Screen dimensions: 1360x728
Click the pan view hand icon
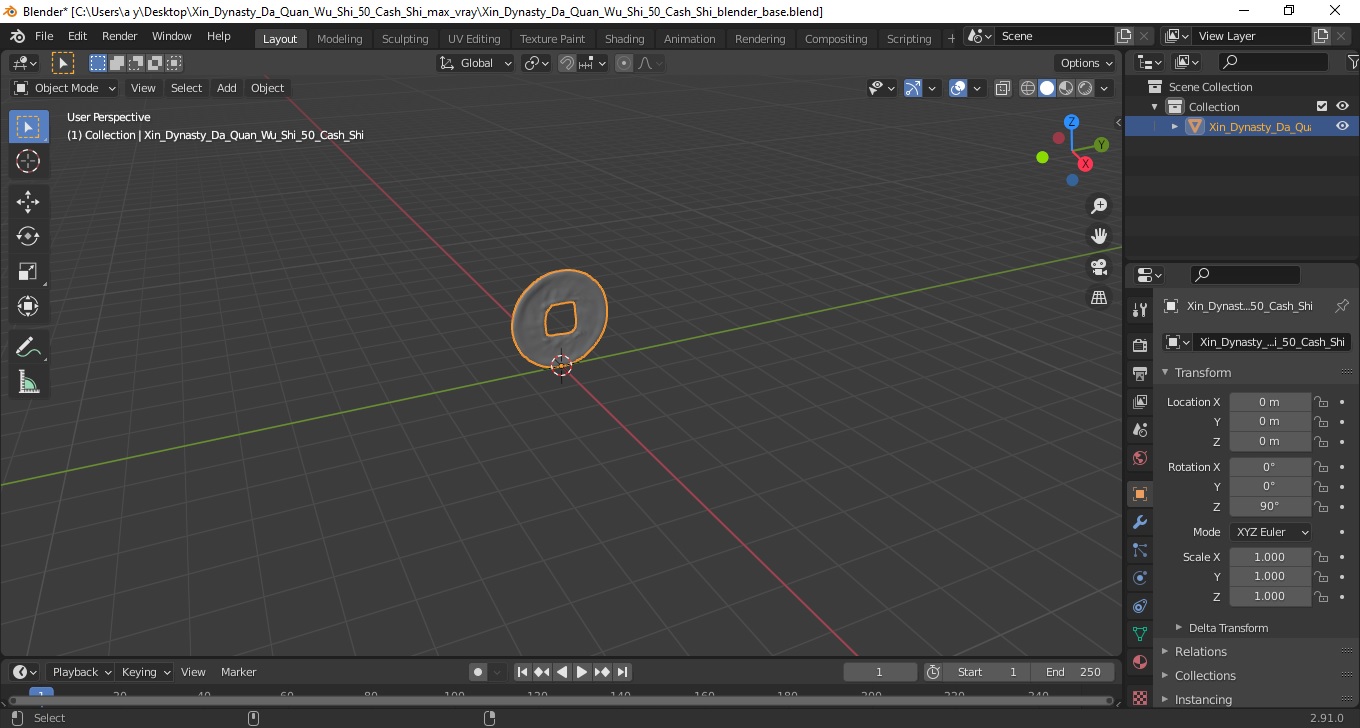click(x=1099, y=236)
